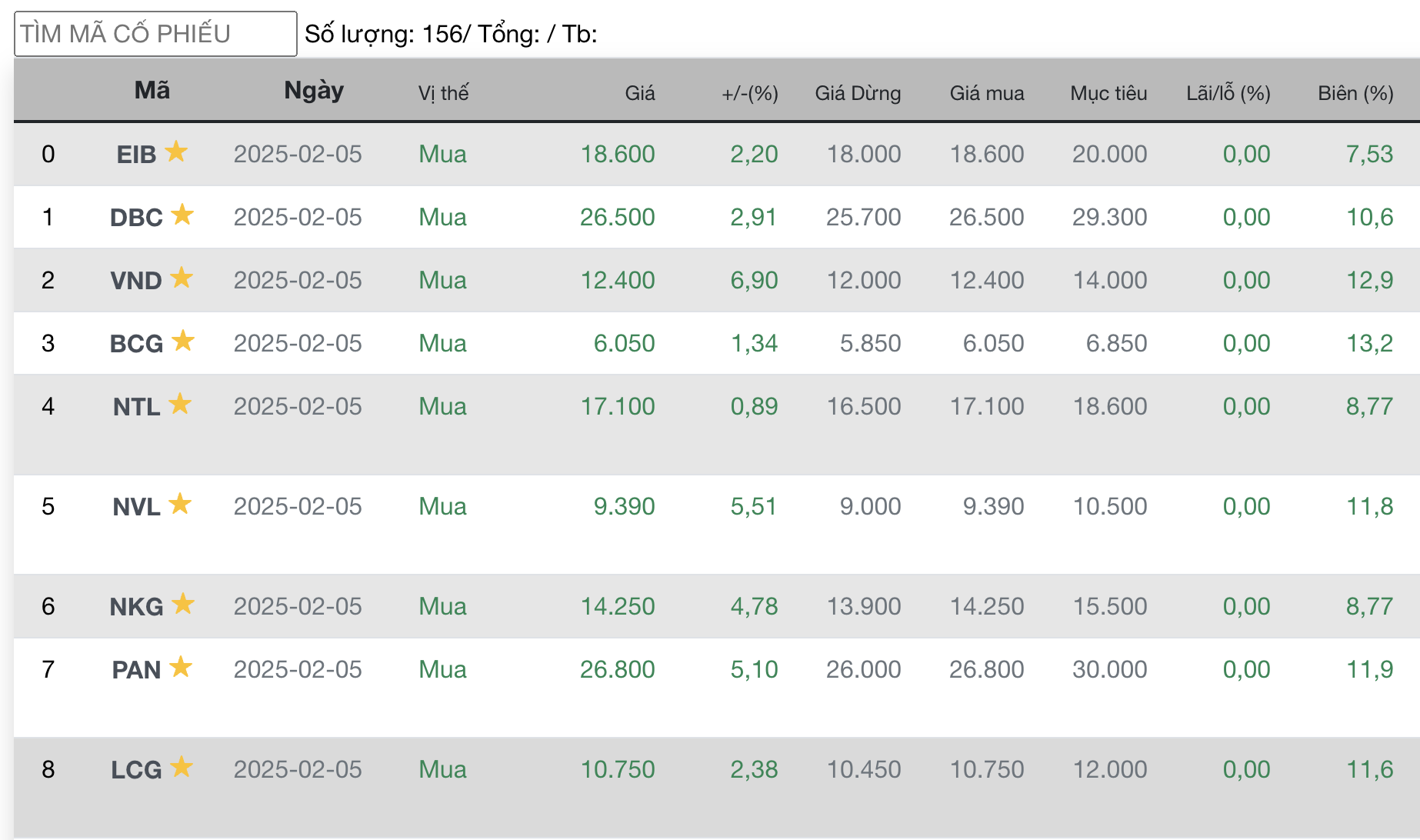Click PAN target price 30.000

1110,669
